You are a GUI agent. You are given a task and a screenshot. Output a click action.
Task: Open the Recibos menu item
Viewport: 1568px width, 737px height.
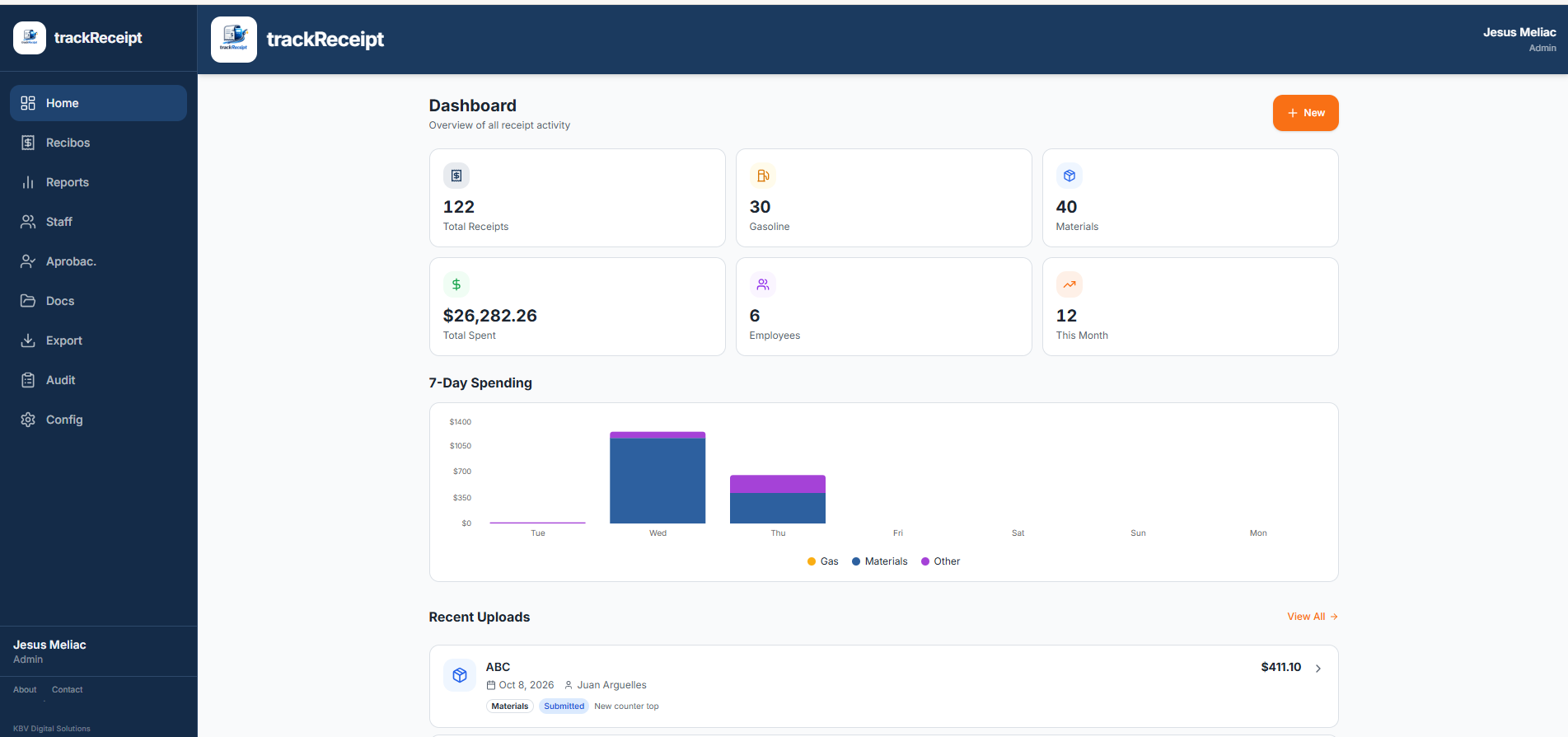point(98,143)
